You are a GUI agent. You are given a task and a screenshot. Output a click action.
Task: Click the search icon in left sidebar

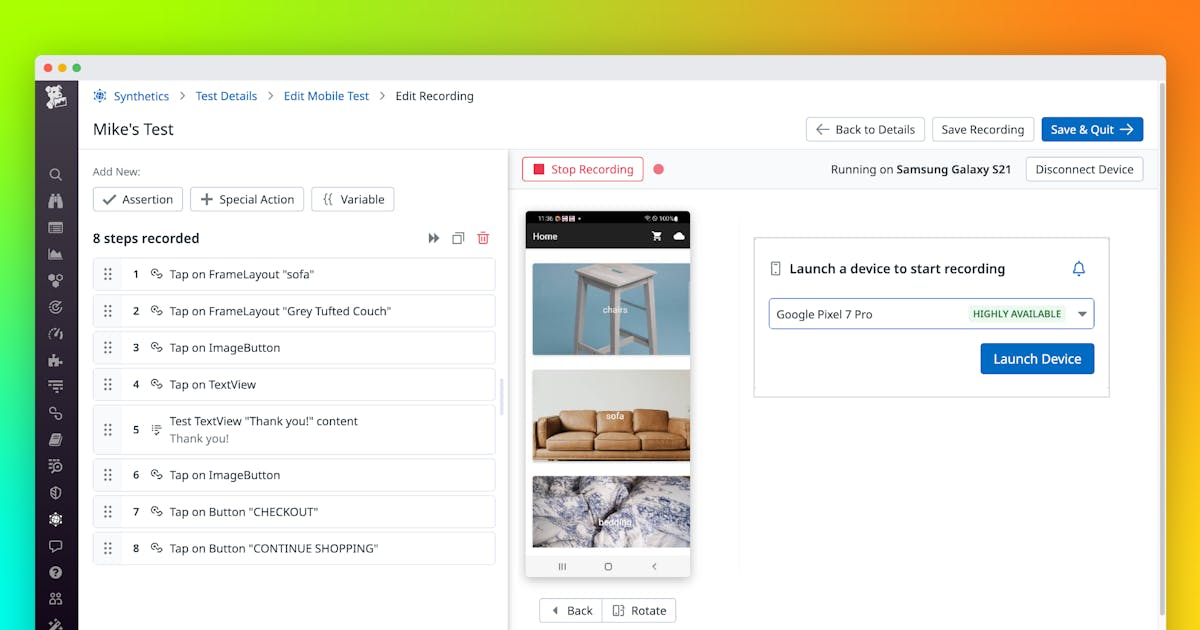tap(56, 174)
